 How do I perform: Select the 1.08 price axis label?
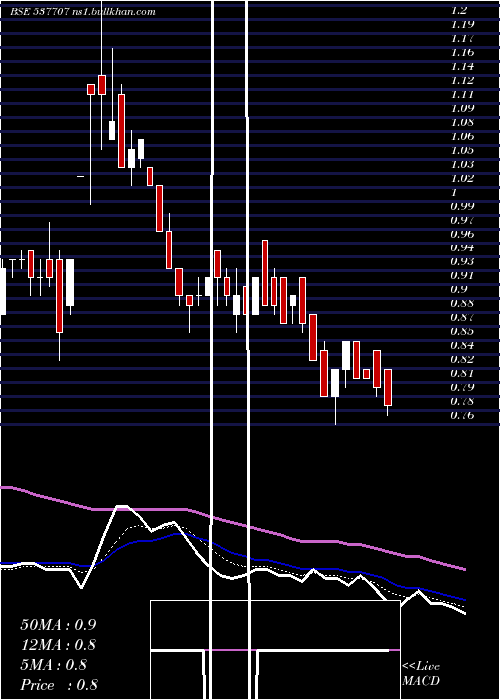coord(462,122)
